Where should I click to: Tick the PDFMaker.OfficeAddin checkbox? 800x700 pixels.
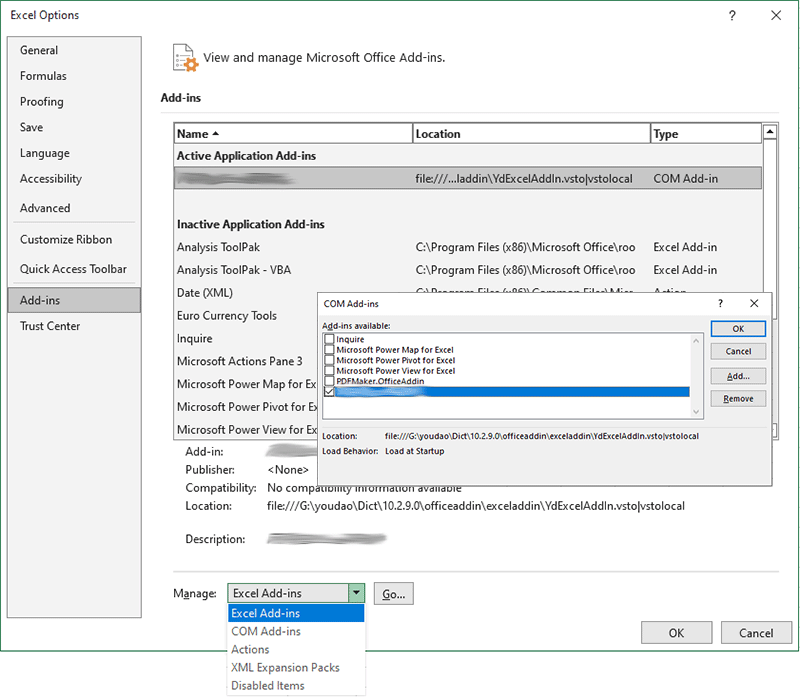click(x=329, y=381)
